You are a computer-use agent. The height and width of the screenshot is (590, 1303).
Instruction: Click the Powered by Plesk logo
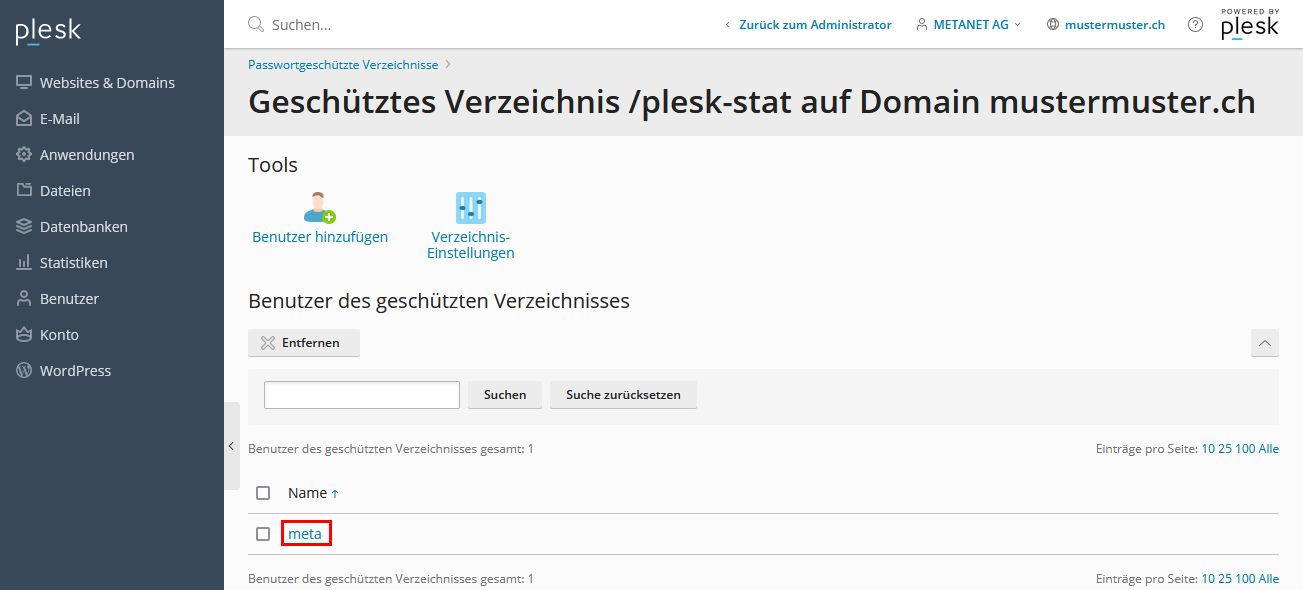click(1249, 25)
